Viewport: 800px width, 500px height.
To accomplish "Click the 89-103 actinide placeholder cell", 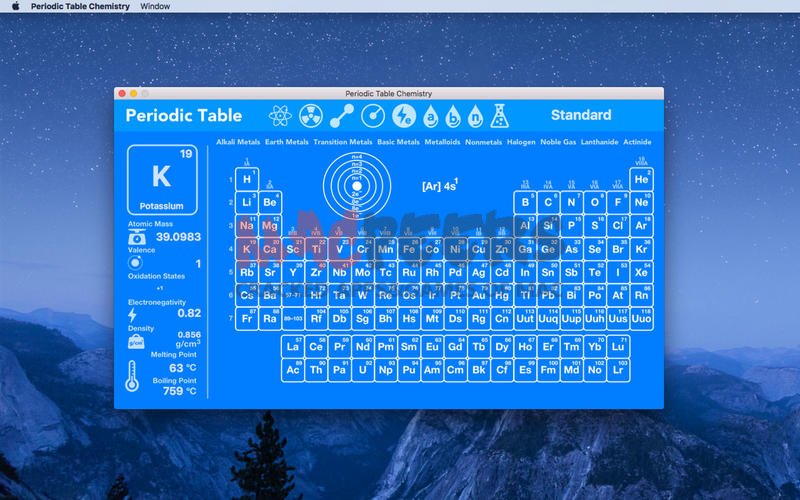I will (293, 318).
